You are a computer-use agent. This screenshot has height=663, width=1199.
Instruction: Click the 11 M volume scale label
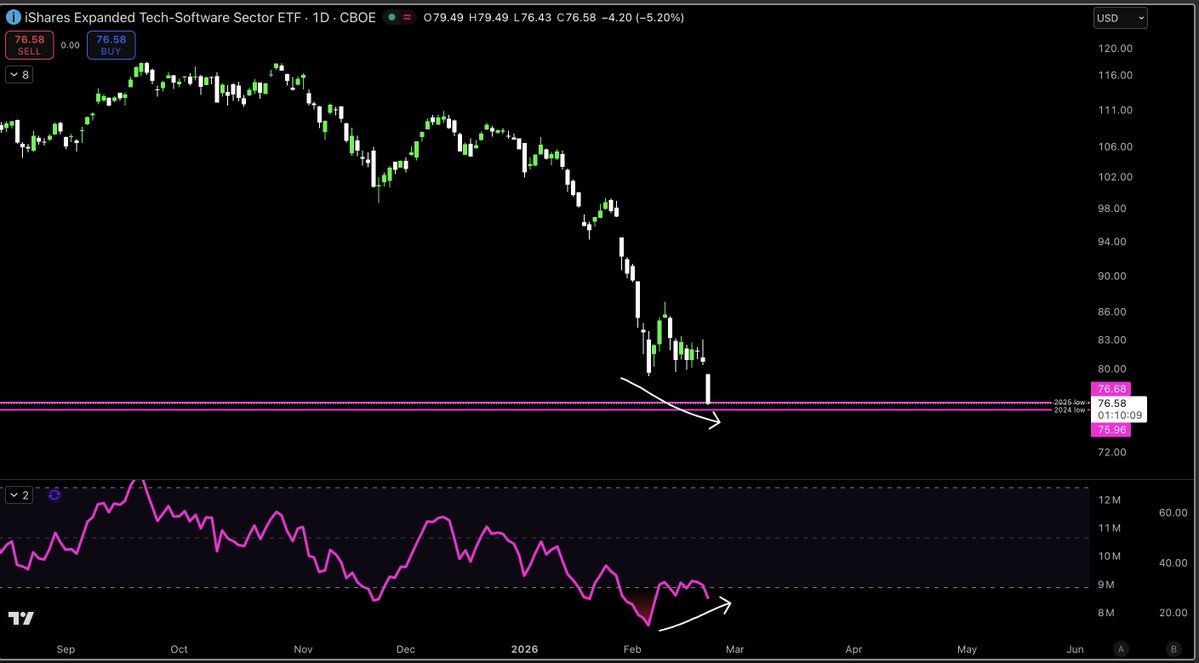(1110, 528)
